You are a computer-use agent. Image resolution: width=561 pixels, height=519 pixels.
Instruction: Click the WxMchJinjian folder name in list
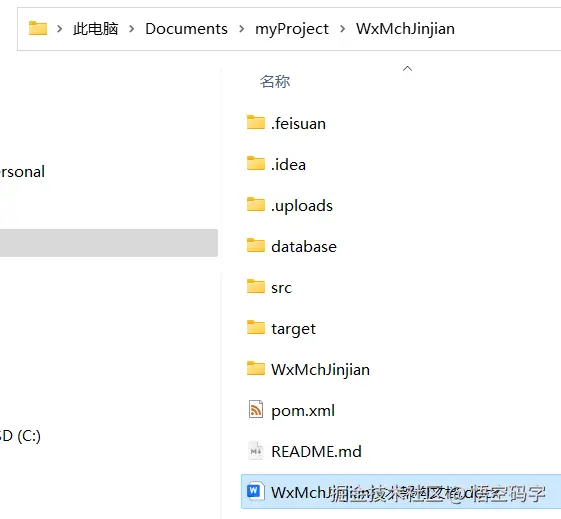(320, 369)
